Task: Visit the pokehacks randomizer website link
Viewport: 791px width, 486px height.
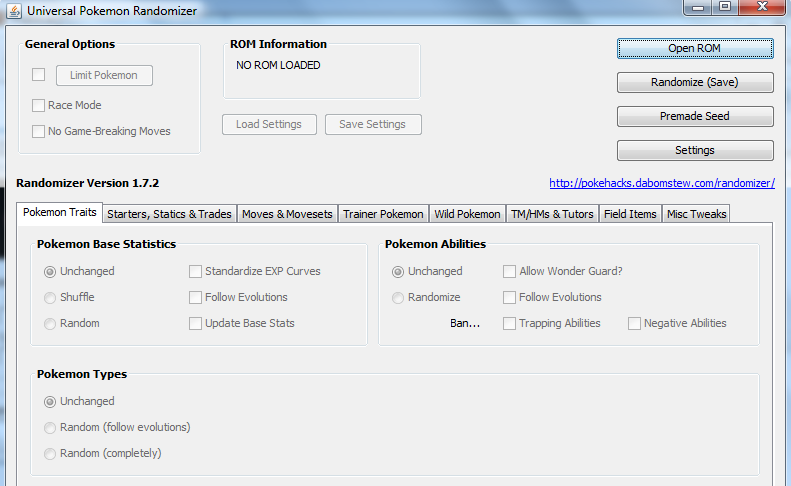Action: (x=661, y=184)
